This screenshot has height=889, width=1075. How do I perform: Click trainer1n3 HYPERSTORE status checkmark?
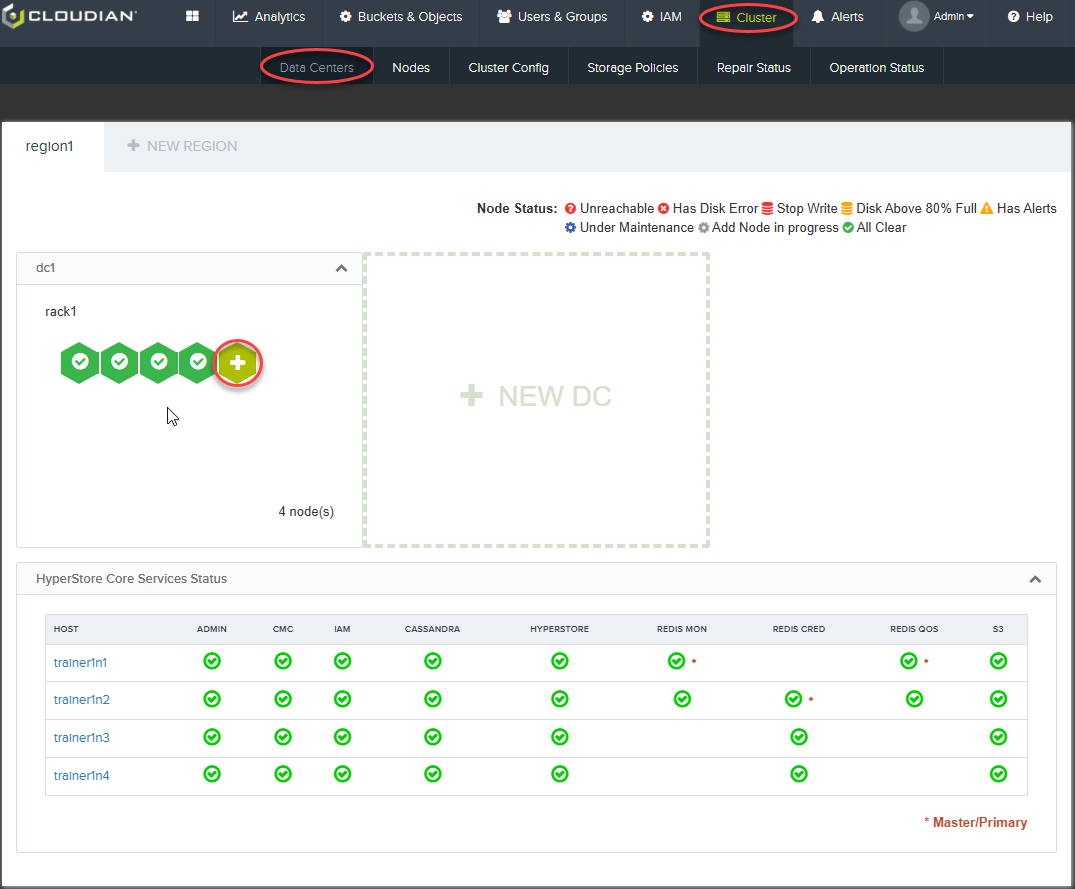click(559, 737)
